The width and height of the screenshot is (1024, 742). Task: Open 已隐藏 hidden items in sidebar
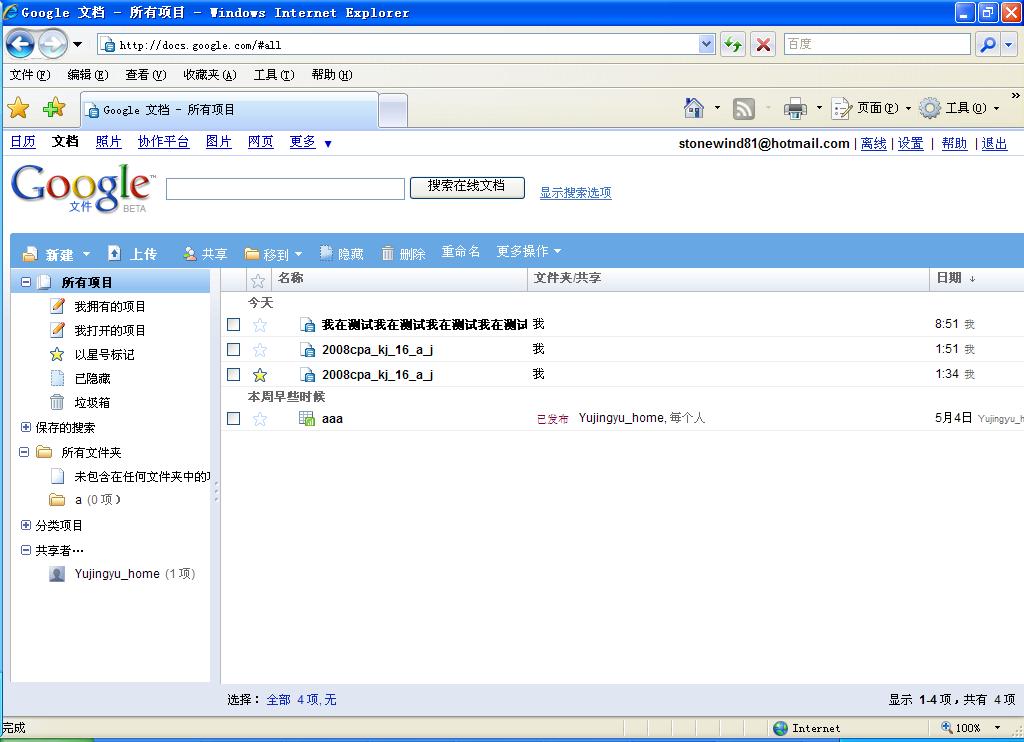click(92, 378)
